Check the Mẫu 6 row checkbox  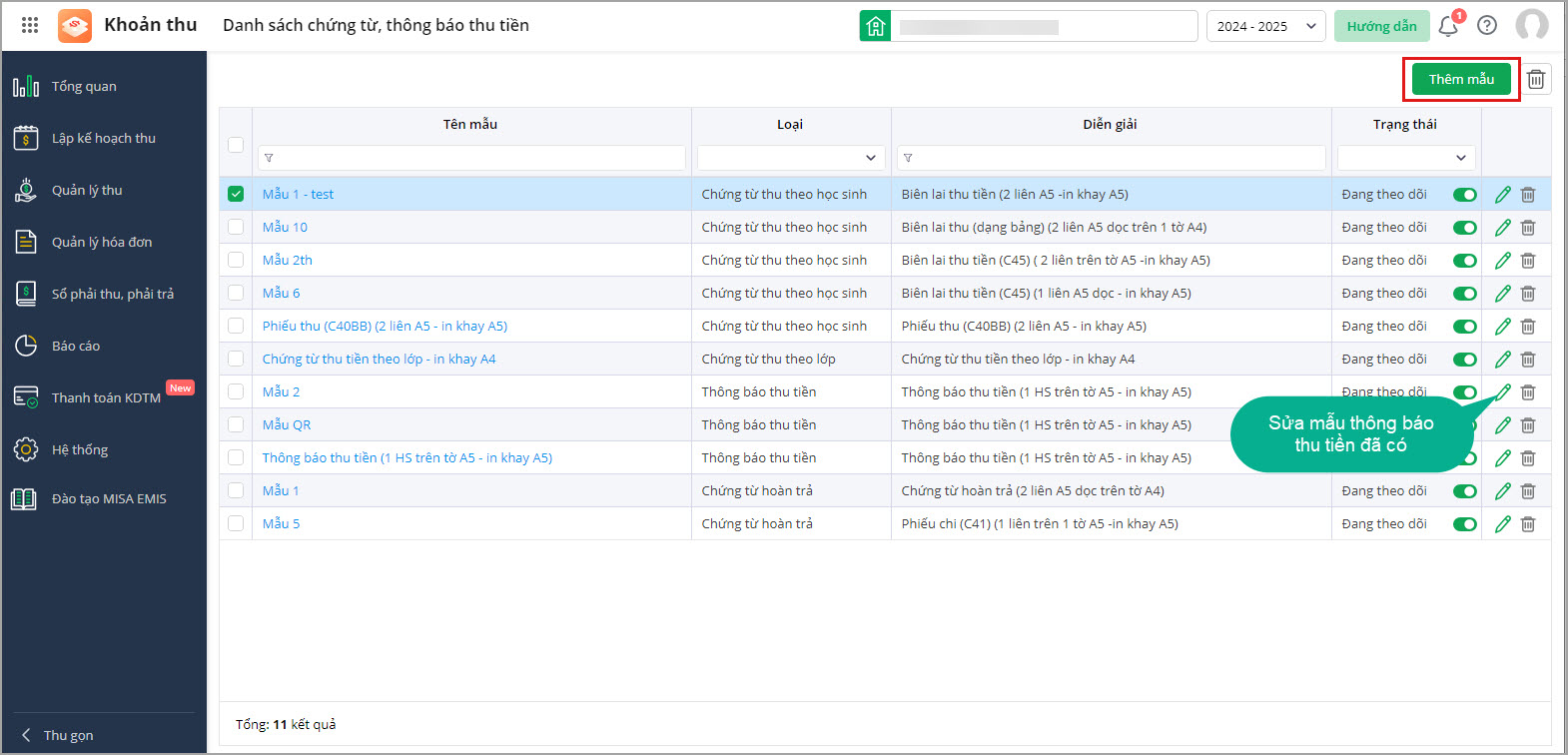(x=236, y=293)
